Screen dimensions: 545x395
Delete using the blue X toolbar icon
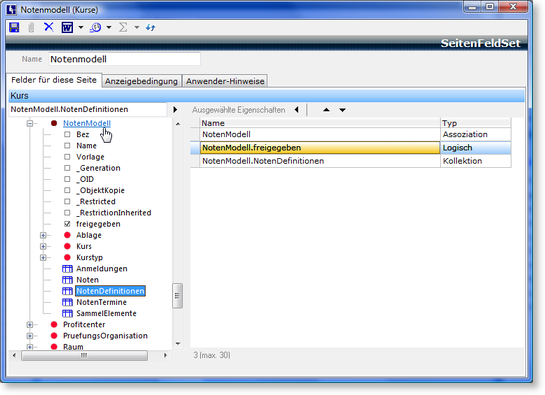click(x=49, y=27)
